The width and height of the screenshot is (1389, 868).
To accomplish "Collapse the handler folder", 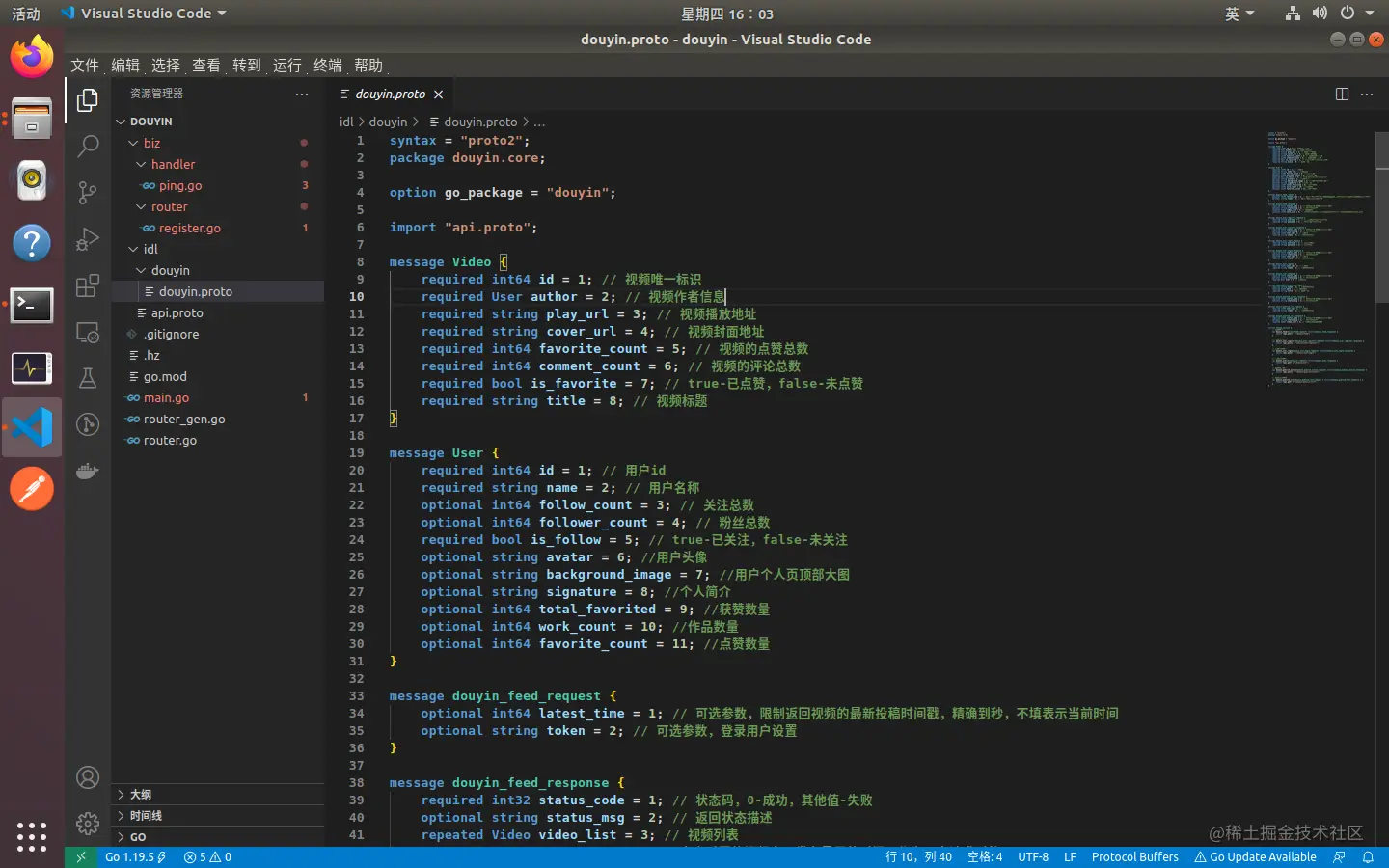I will pos(218,164).
